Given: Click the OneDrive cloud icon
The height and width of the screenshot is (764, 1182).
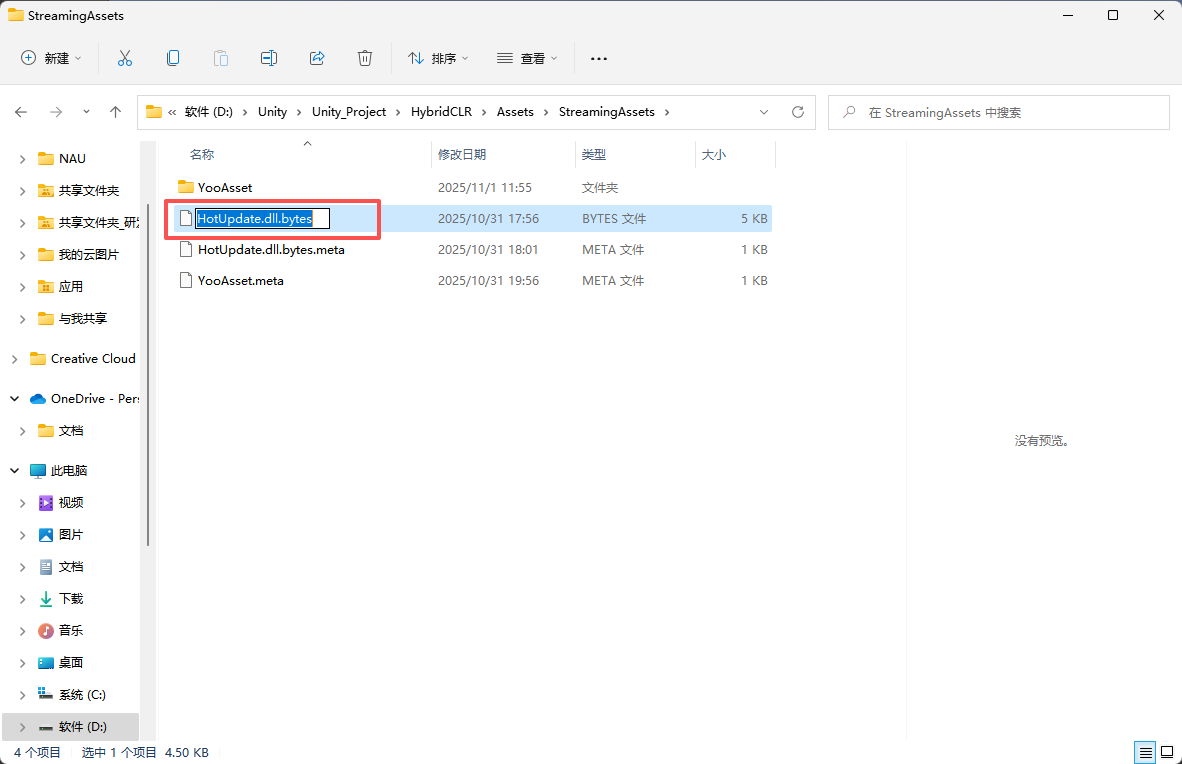Looking at the screenshot, I should pyautogui.click(x=38, y=399).
